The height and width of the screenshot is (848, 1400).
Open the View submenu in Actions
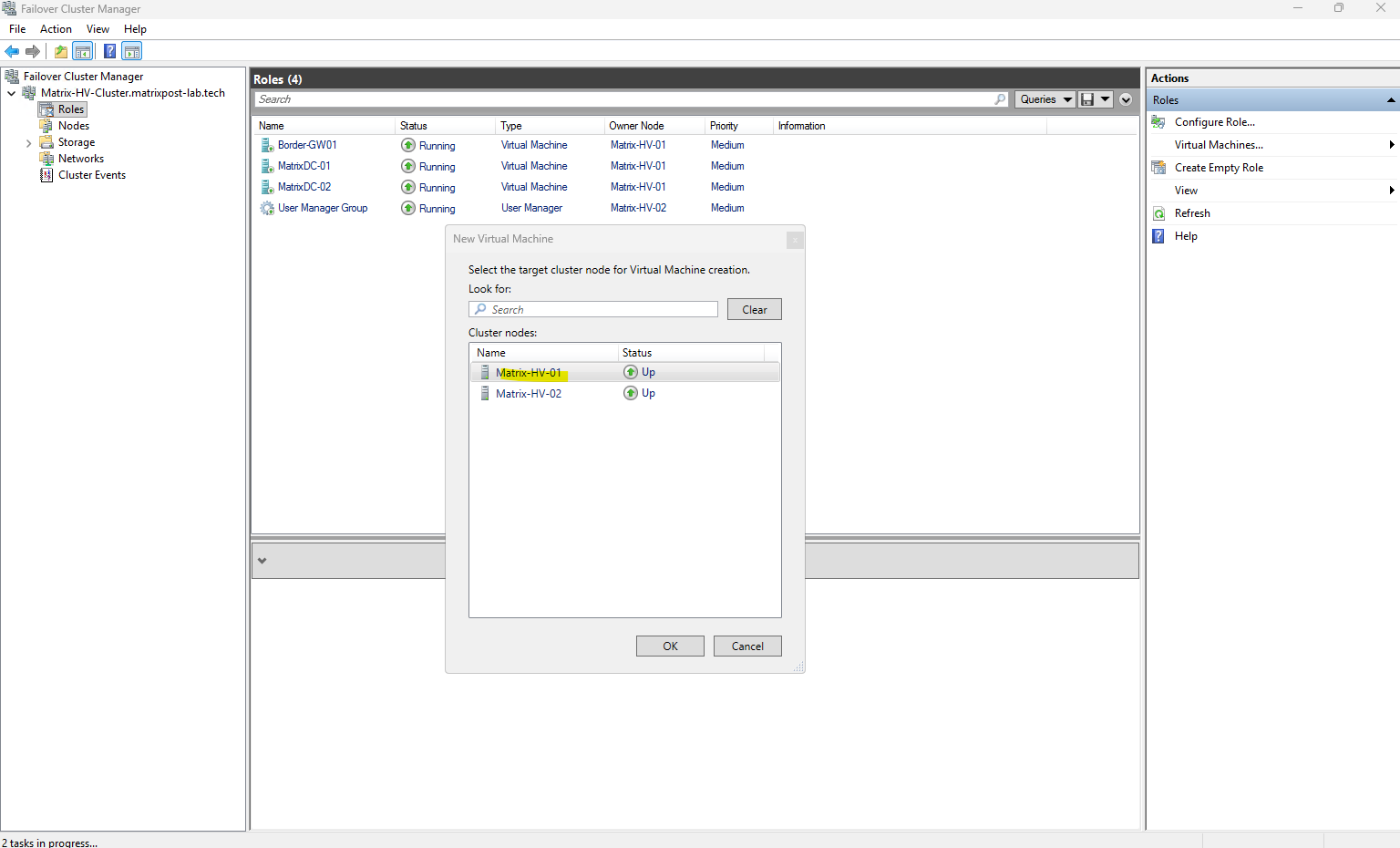1186,191
